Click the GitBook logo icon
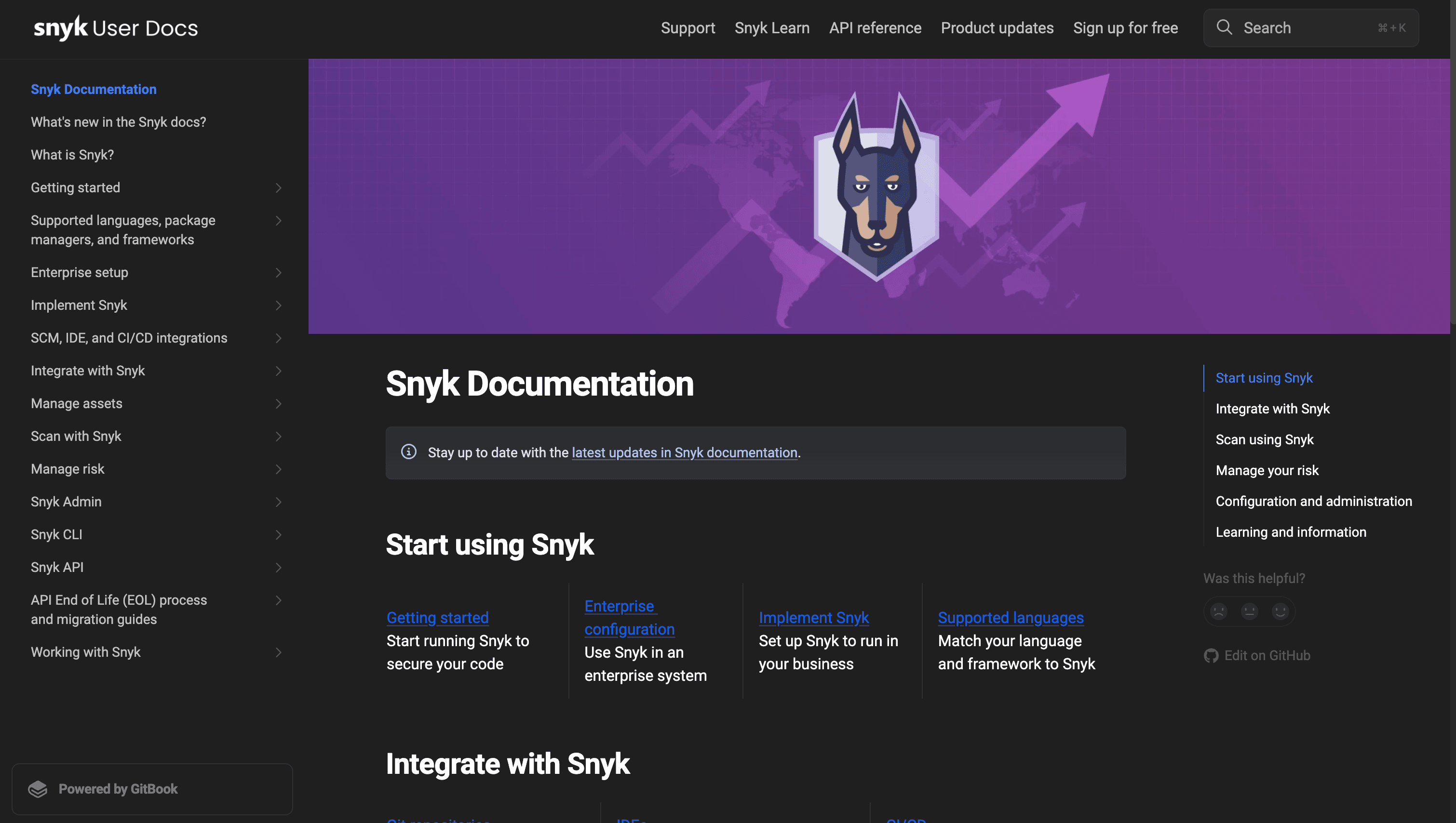Image resolution: width=1456 pixels, height=823 pixels. 38,789
